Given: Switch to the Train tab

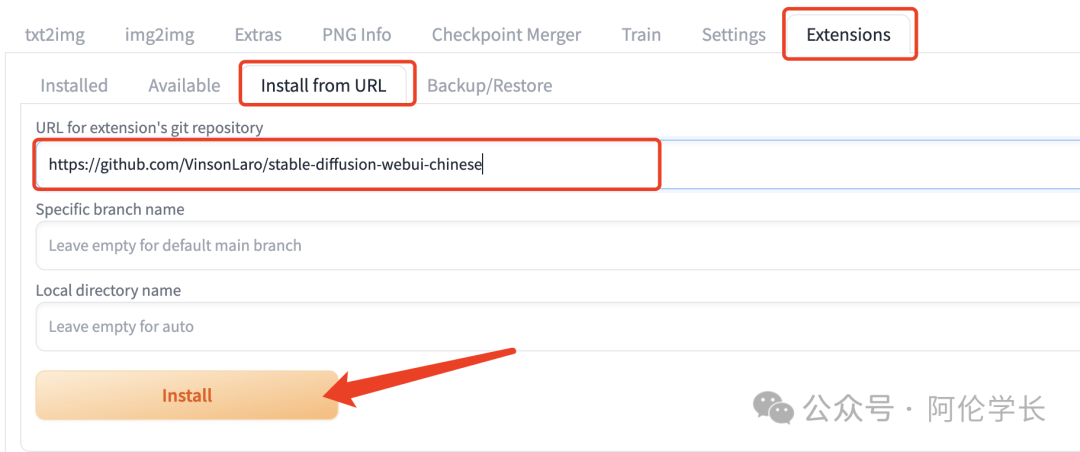Looking at the screenshot, I should (641, 35).
